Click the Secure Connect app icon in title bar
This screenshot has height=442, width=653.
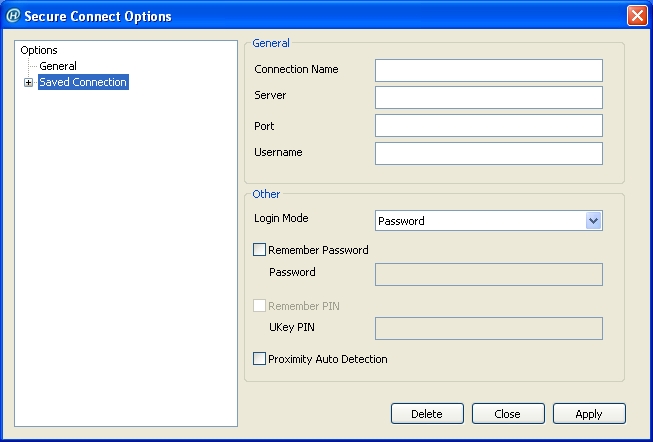[13, 16]
